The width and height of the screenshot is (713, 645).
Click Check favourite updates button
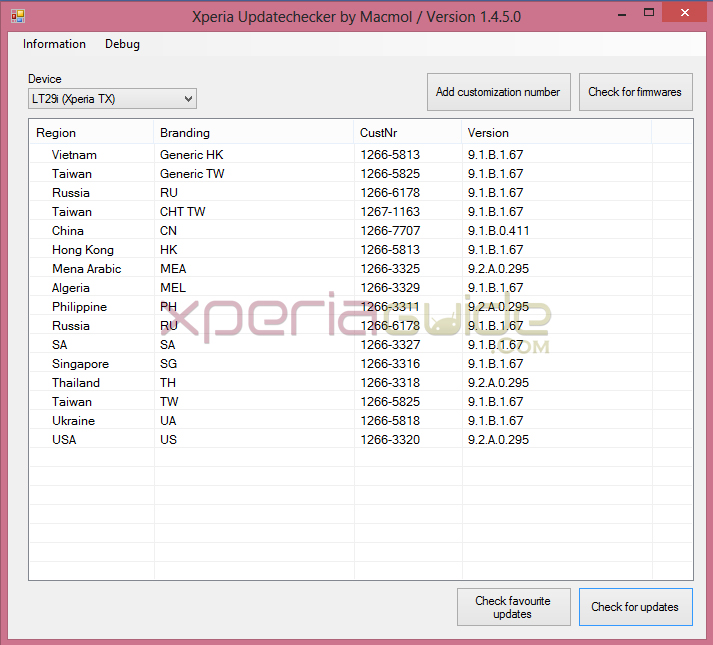point(513,607)
